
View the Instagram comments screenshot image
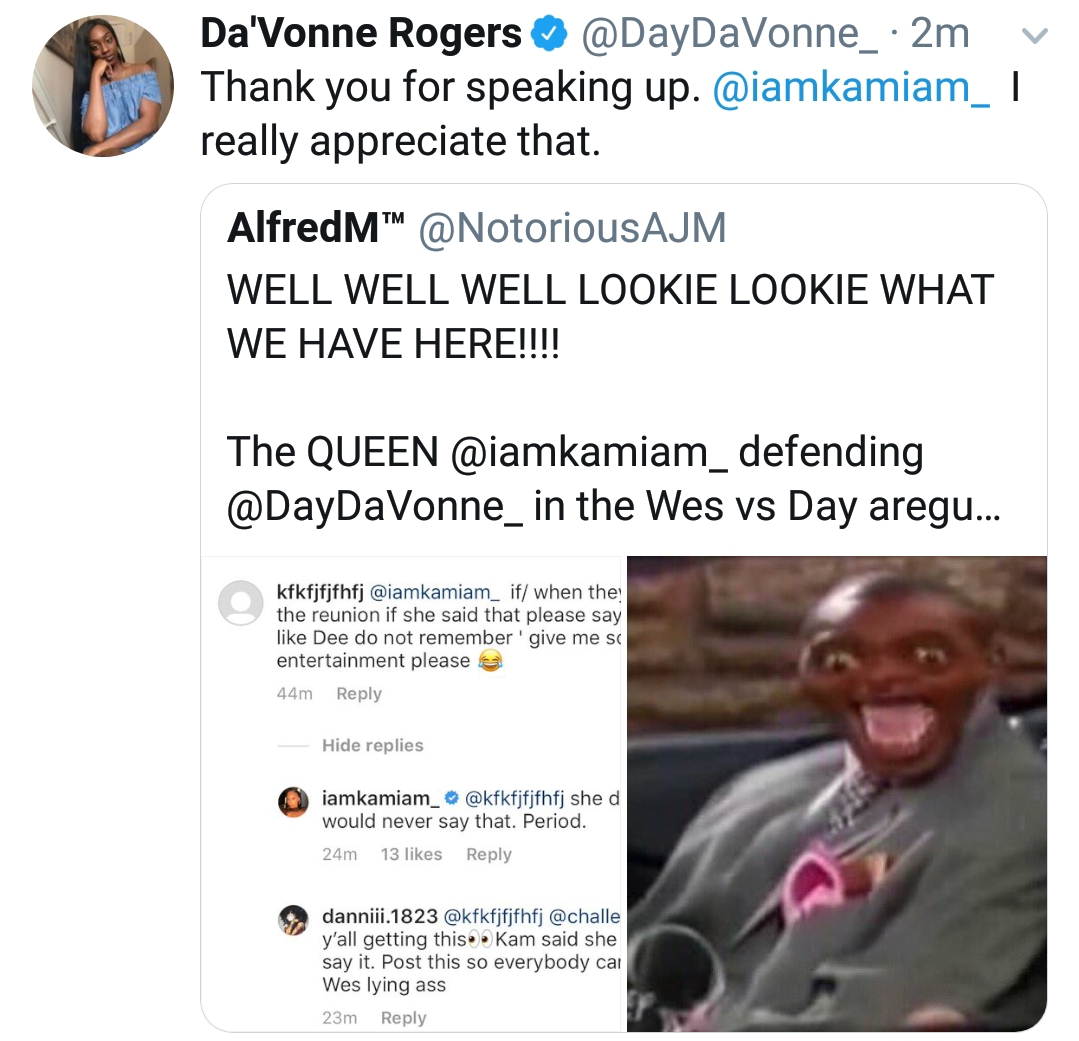coord(412,793)
